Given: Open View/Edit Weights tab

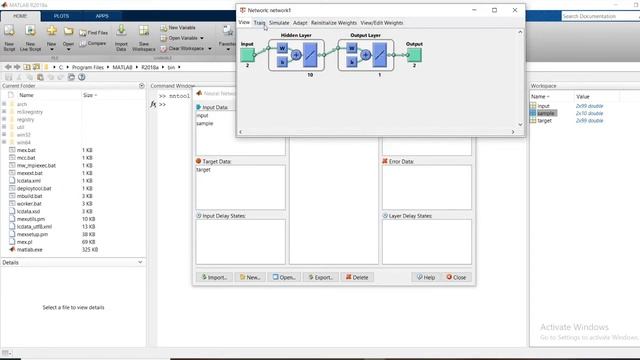Looking at the screenshot, I should [382, 23].
